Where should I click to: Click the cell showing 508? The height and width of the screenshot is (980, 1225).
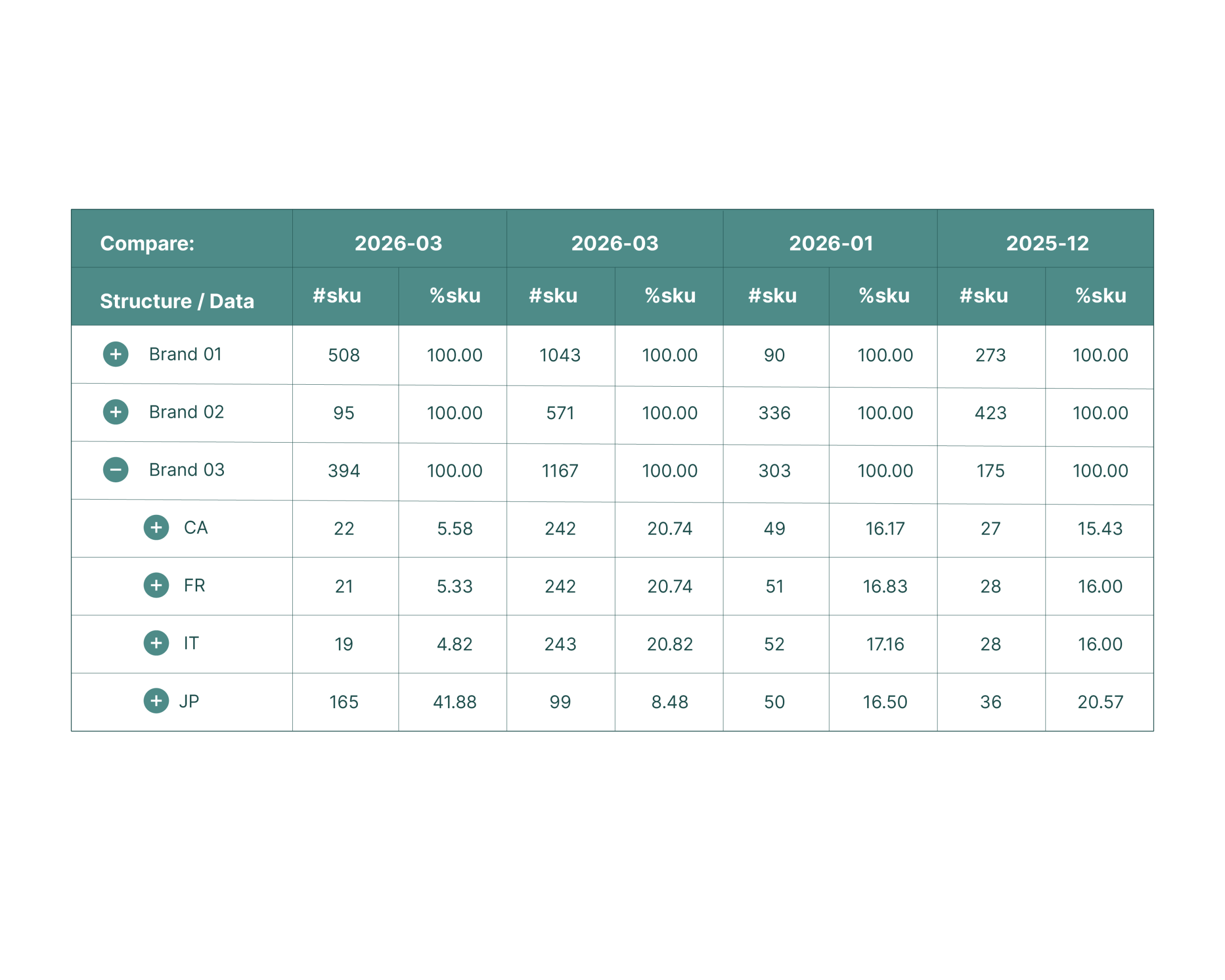(x=344, y=356)
